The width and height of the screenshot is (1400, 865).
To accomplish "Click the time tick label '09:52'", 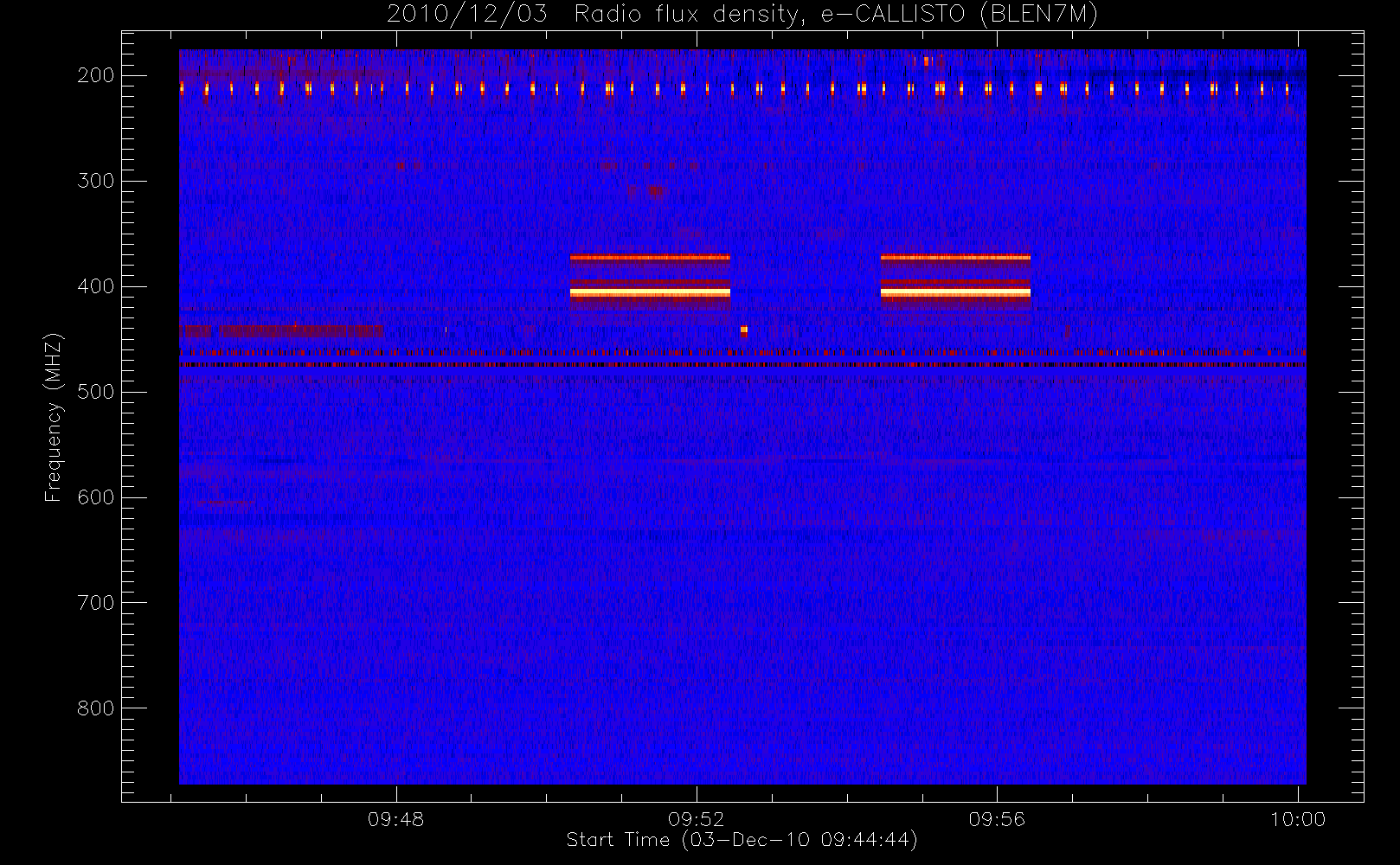I will (x=697, y=819).
